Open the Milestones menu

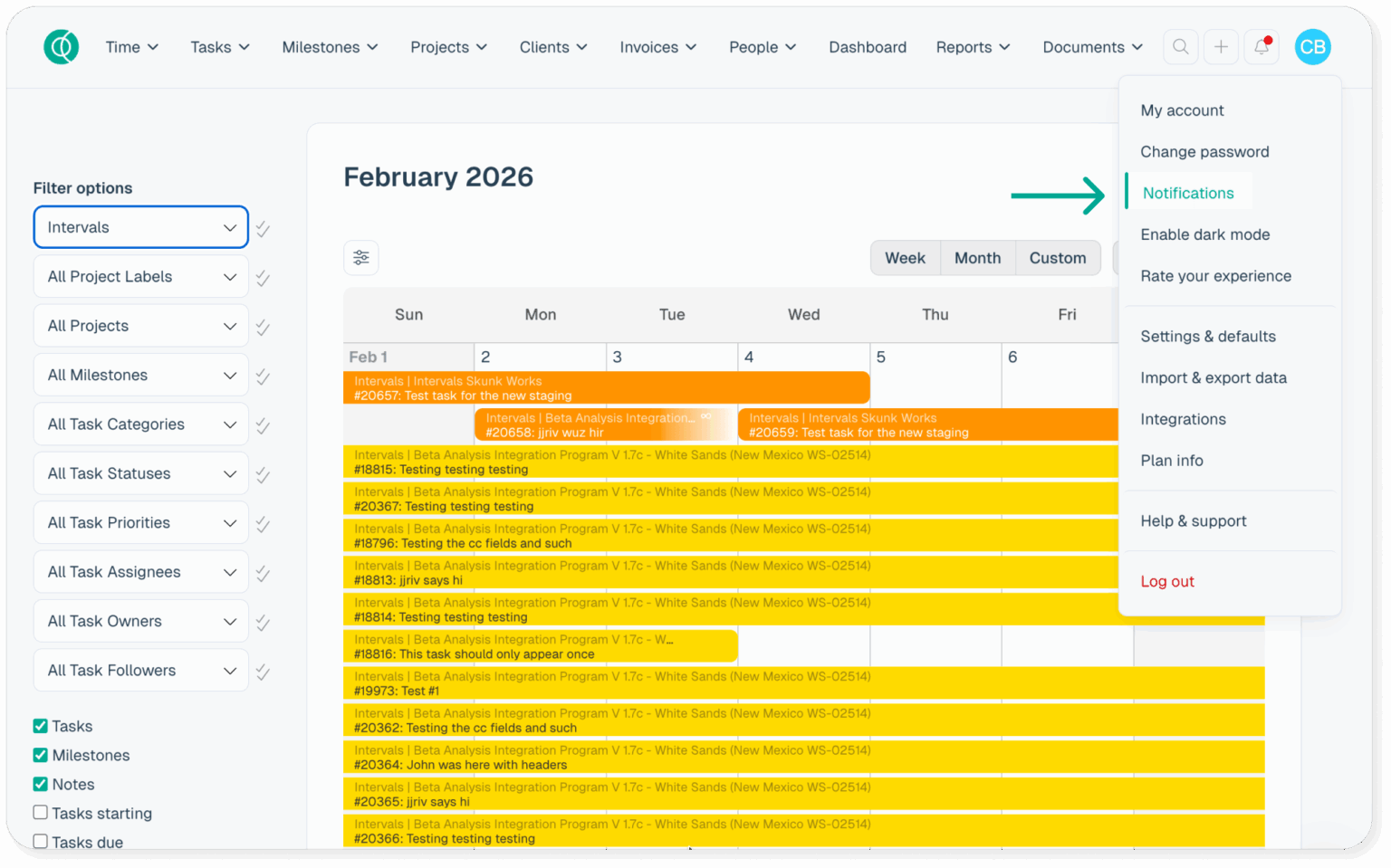330,47
